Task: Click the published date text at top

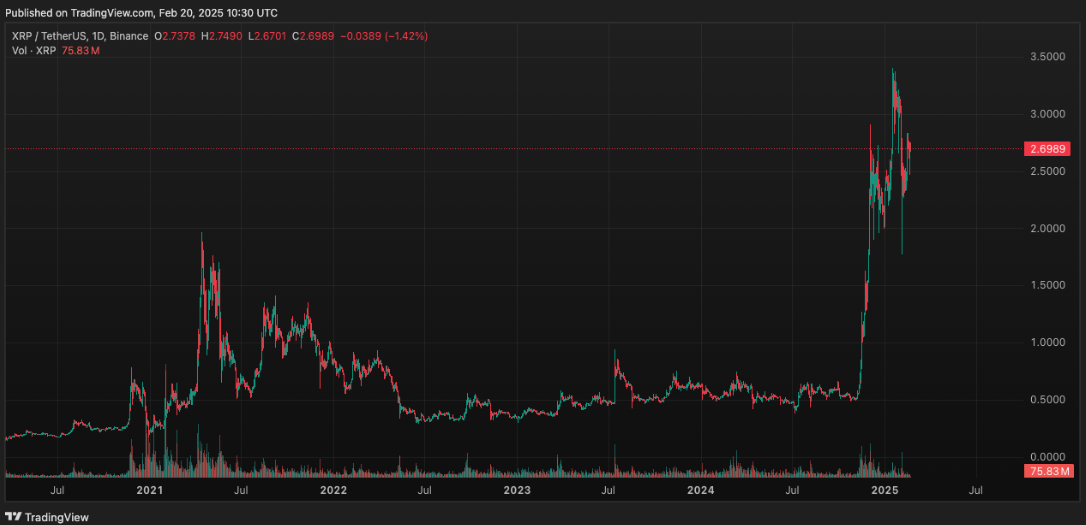Action: coord(142,13)
